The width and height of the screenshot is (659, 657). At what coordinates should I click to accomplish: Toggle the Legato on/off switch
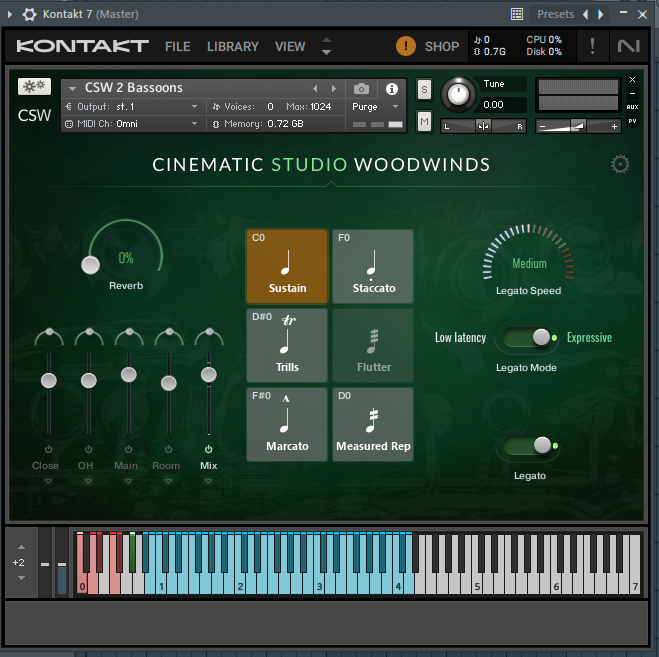click(x=529, y=446)
